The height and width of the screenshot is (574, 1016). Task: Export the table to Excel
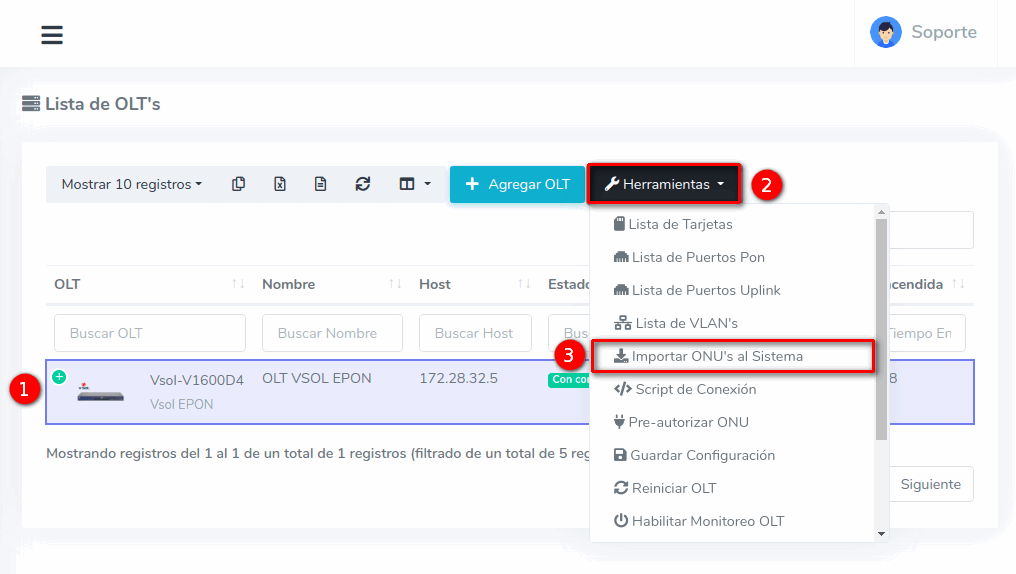click(x=280, y=184)
